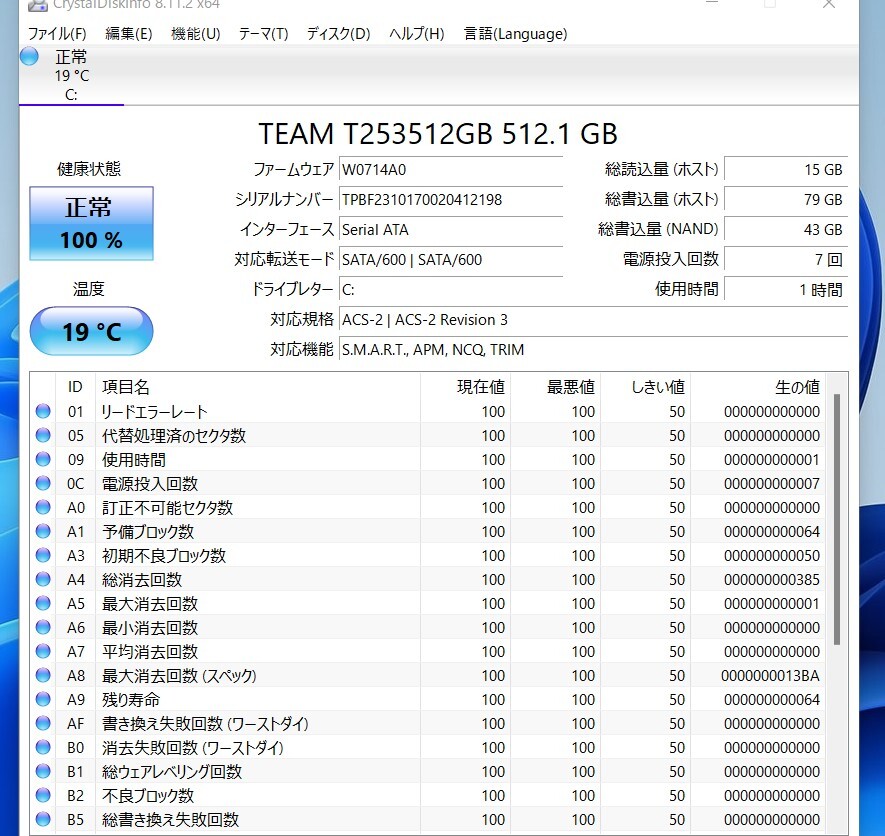Open the ファイル(F) menu
885x836 pixels.
tap(57, 34)
